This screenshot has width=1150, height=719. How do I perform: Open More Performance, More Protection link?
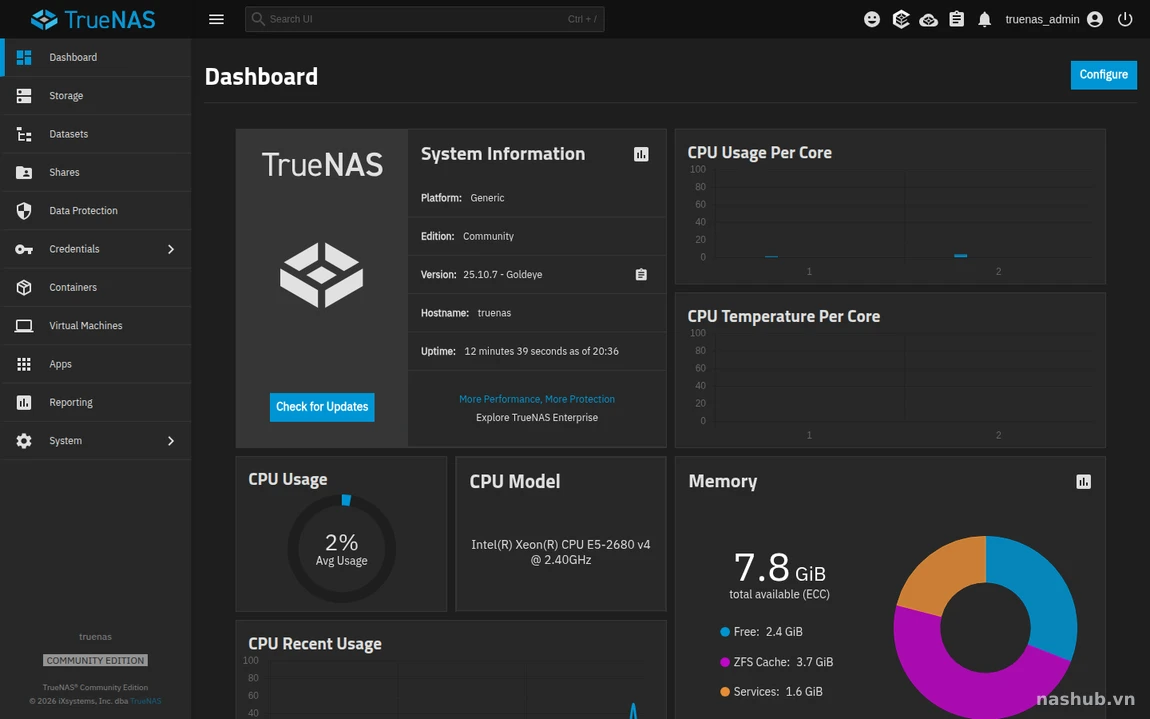point(537,399)
